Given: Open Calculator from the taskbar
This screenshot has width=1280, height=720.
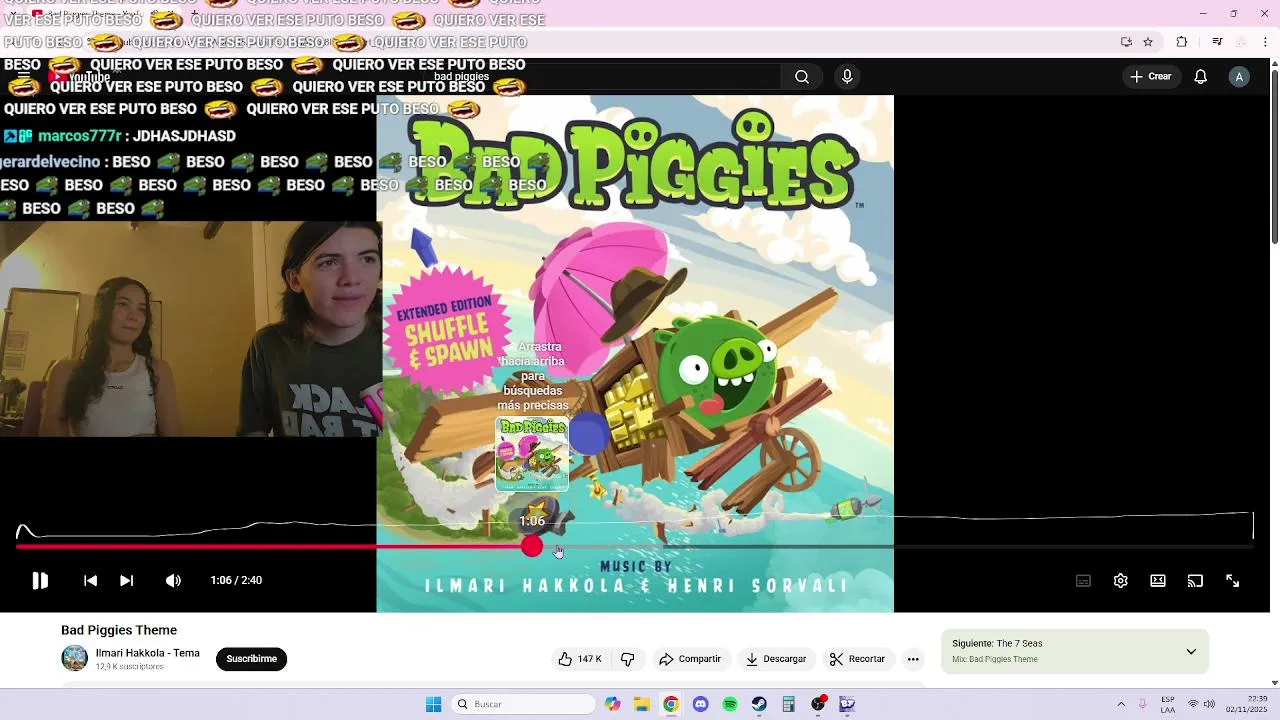Looking at the screenshot, I should 788,704.
